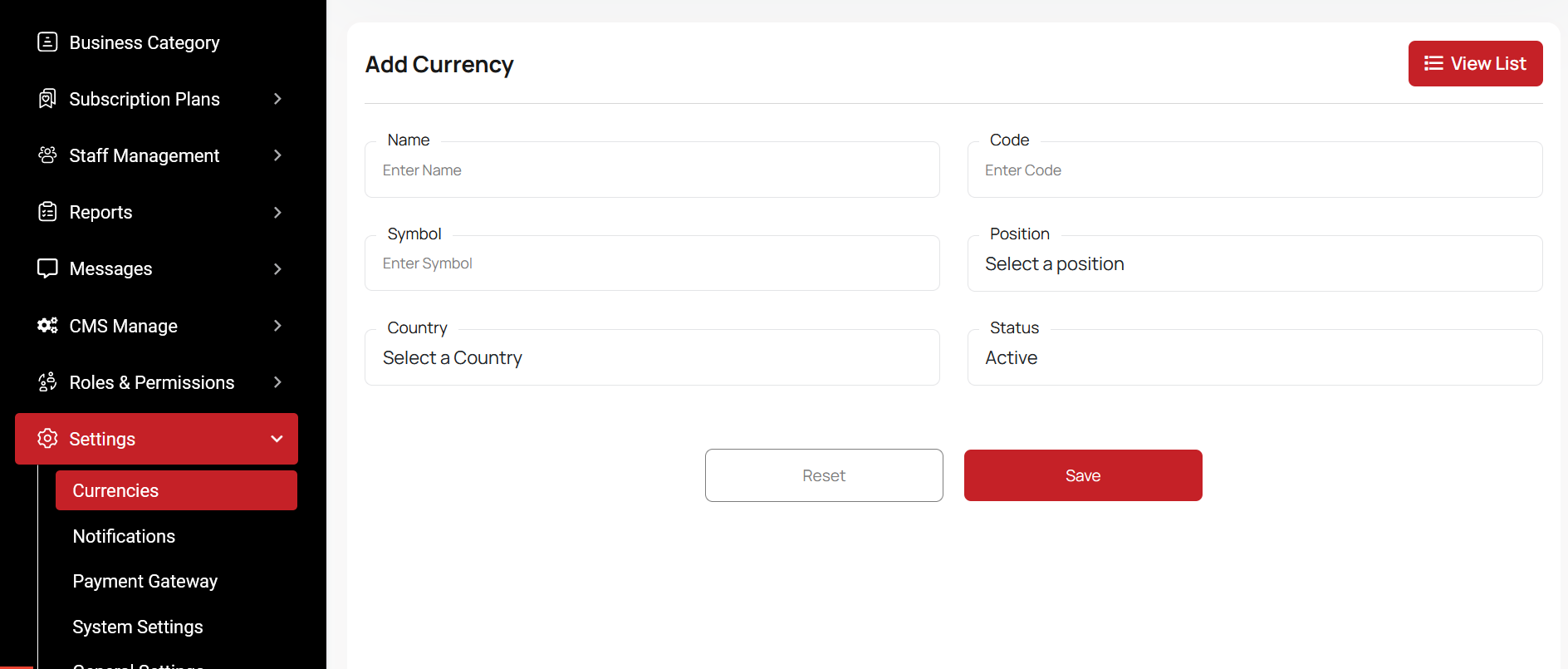Open the Status dropdown showing Active
This screenshot has width=1568, height=669.
[1254, 358]
